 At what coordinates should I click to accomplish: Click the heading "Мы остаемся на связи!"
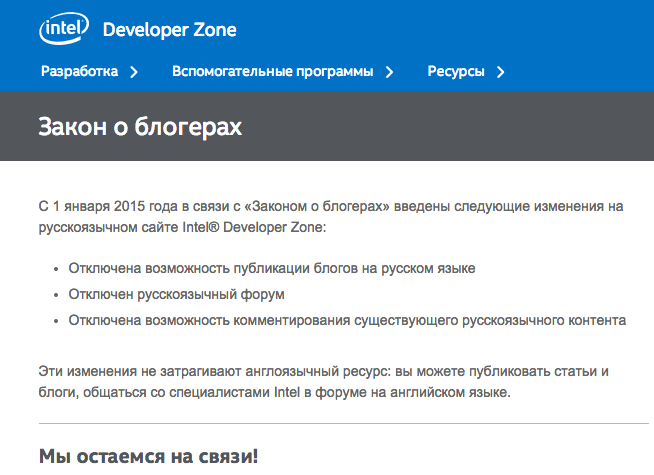tap(148, 456)
